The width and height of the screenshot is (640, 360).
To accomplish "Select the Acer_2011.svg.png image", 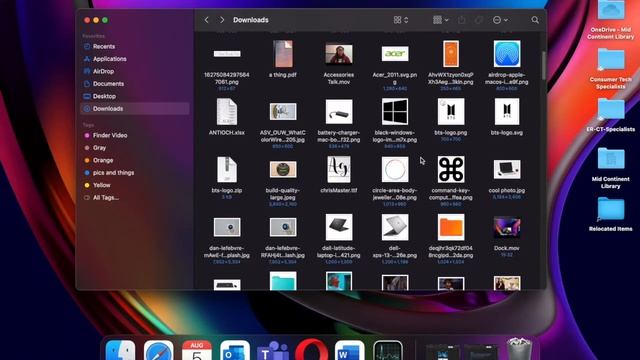I will [395, 53].
